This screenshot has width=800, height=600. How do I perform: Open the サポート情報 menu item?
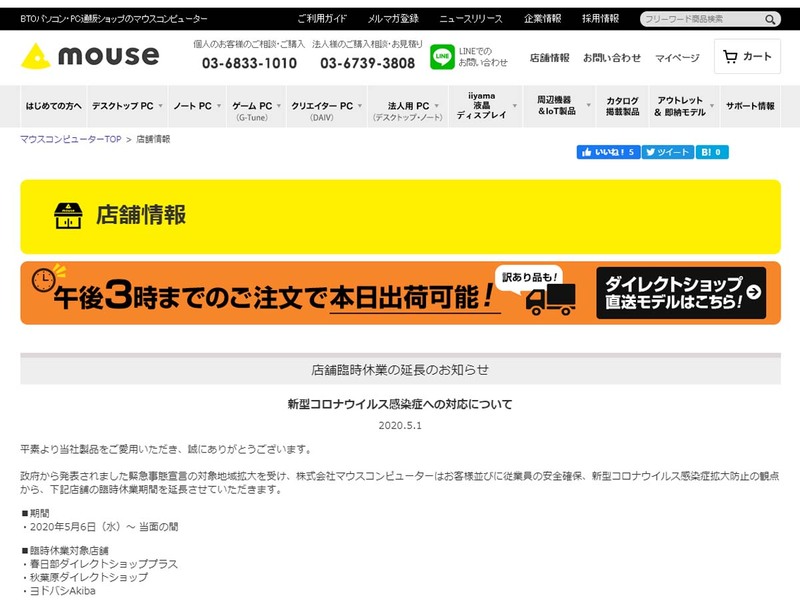[750, 106]
